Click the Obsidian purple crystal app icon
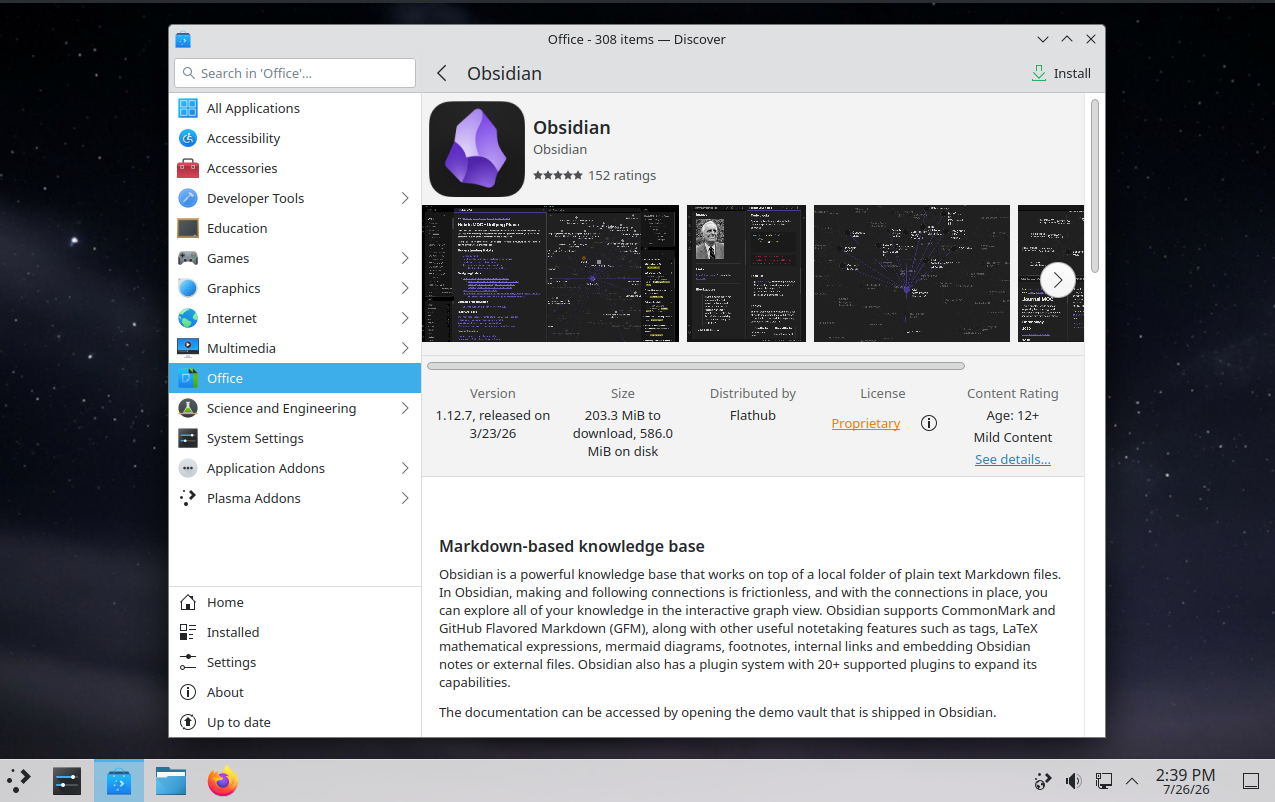The image size is (1275, 802). 477,149
